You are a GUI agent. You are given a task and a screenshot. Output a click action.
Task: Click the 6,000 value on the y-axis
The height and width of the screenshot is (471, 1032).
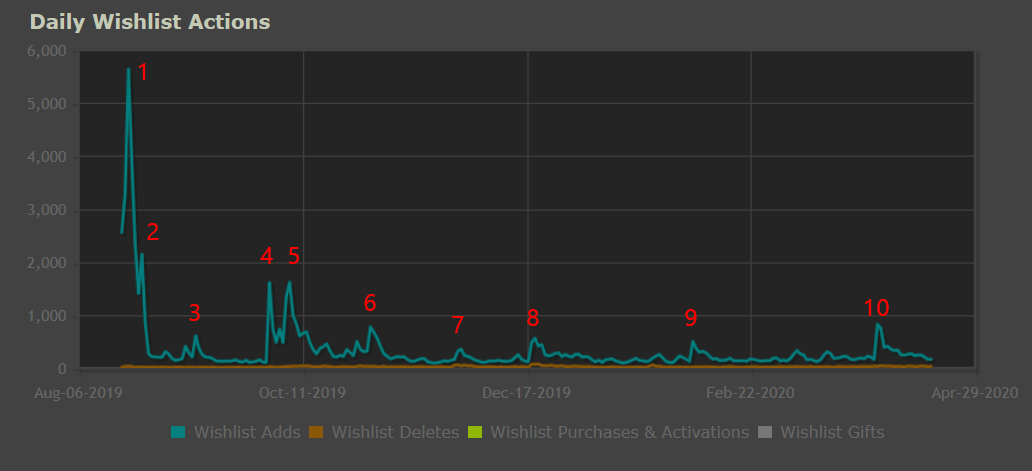click(46, 51)
